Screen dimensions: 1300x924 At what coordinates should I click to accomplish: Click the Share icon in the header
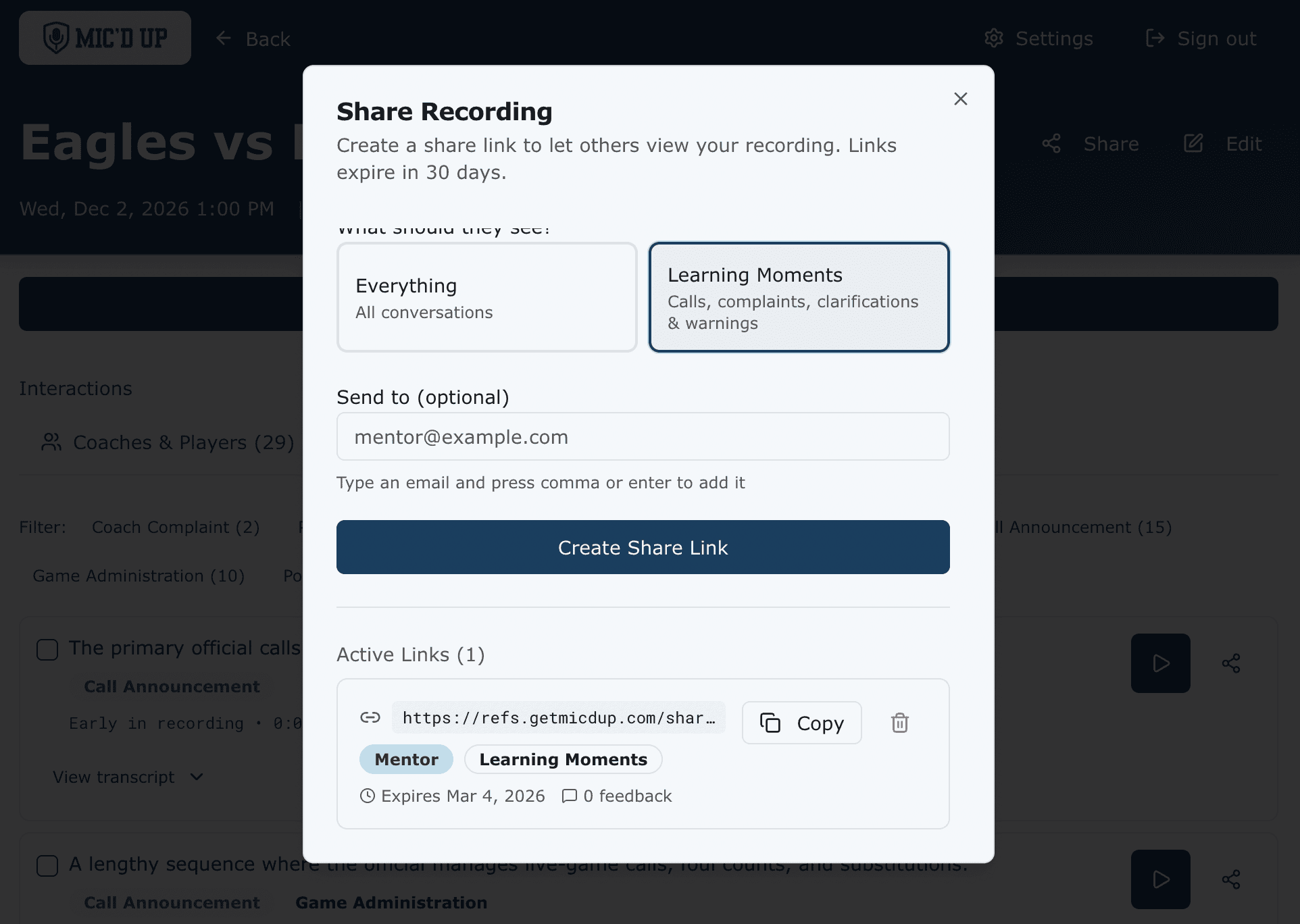pos(1051,143)
